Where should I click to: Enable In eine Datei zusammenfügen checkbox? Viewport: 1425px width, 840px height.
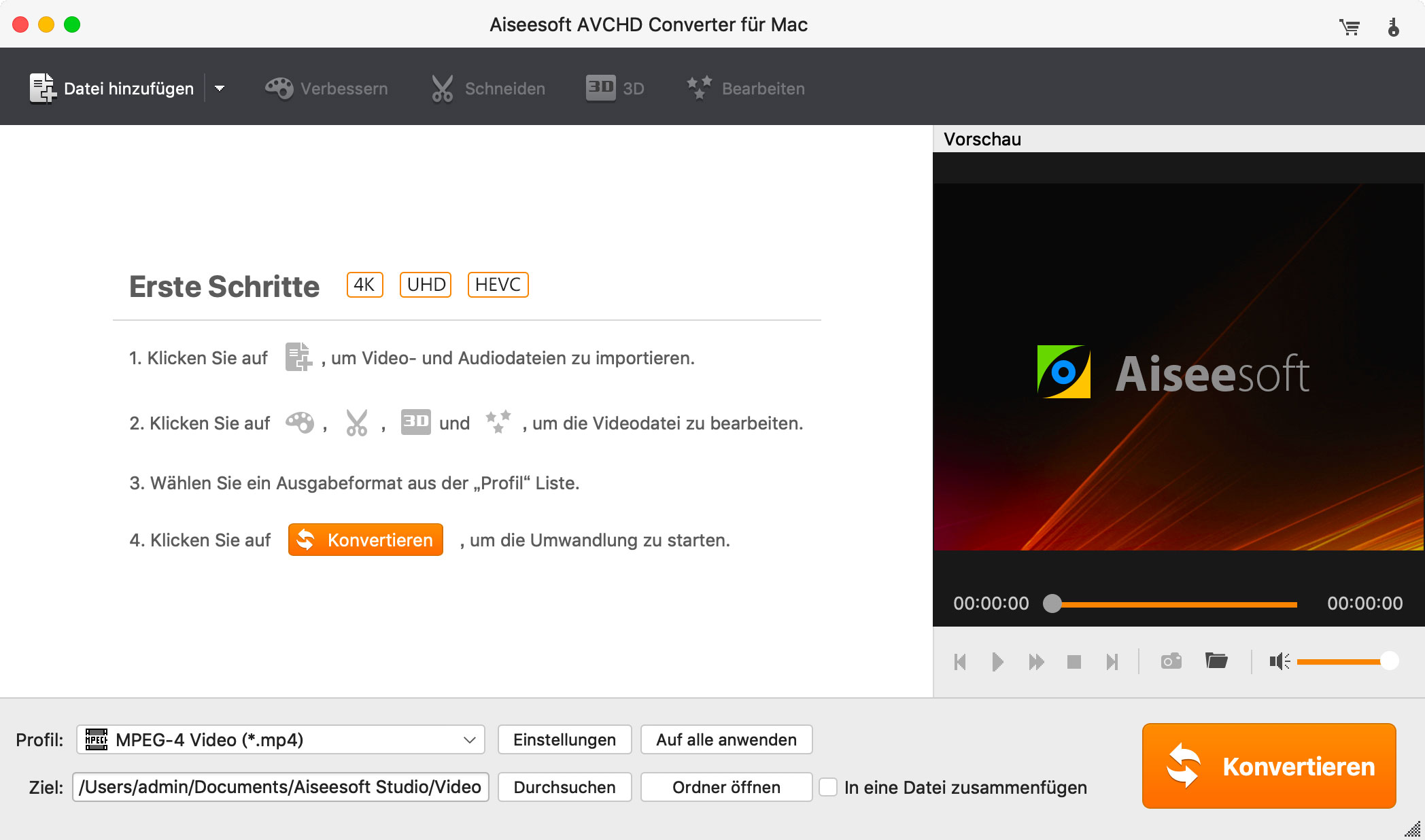[828, 787]
